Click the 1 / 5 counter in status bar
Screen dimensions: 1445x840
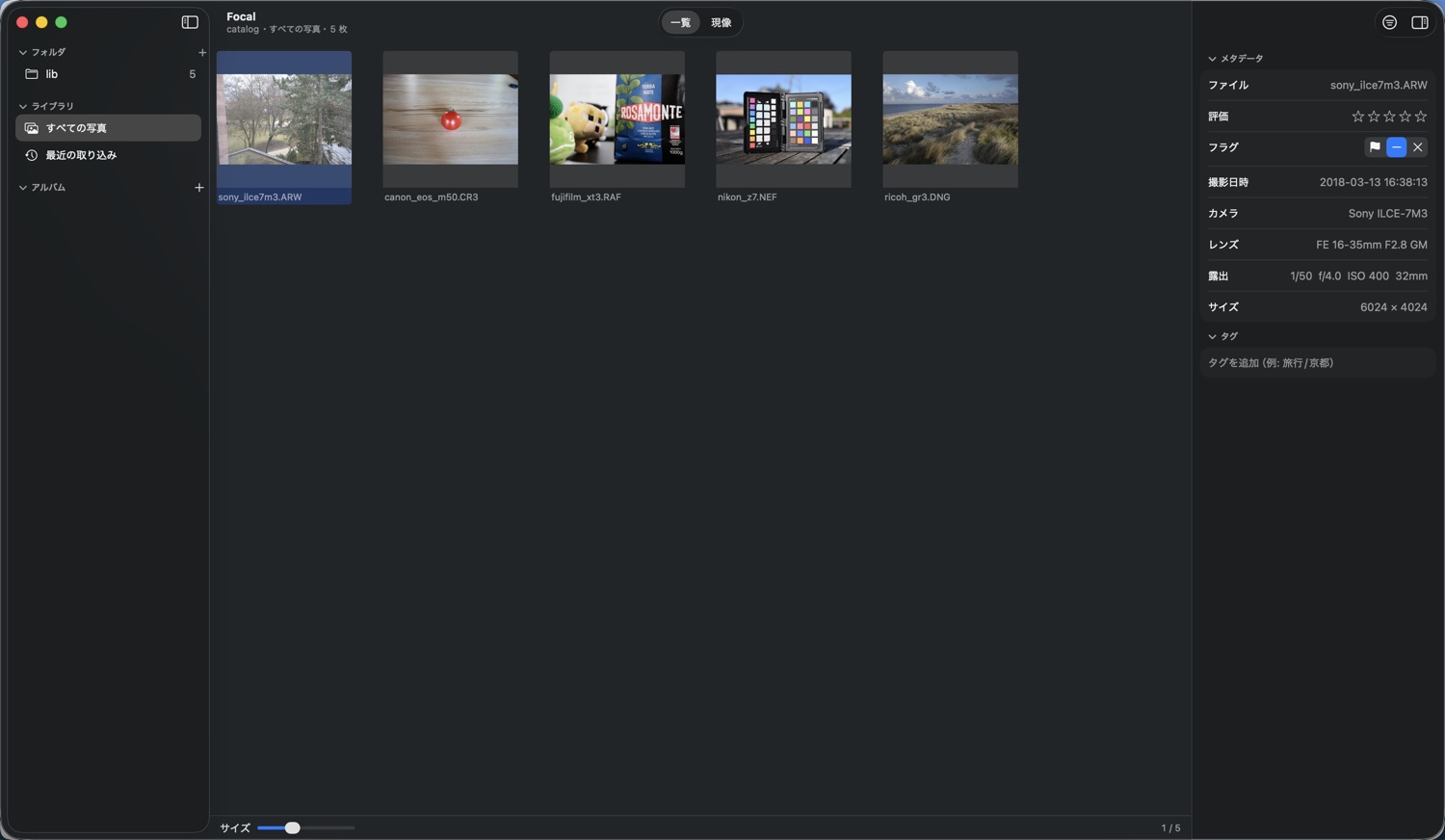click(x=1170, y=828)
